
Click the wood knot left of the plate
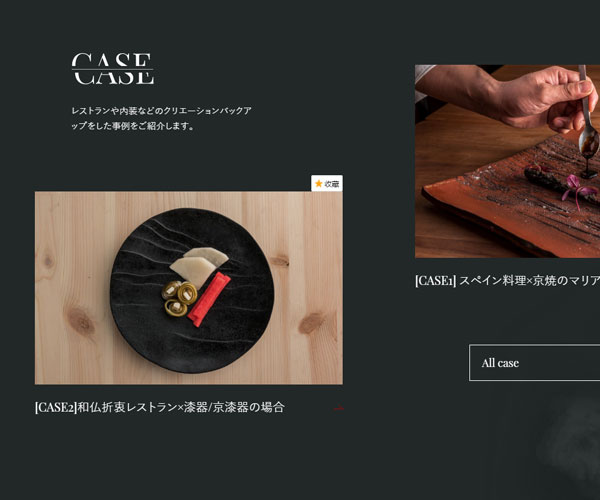[80, 321]
